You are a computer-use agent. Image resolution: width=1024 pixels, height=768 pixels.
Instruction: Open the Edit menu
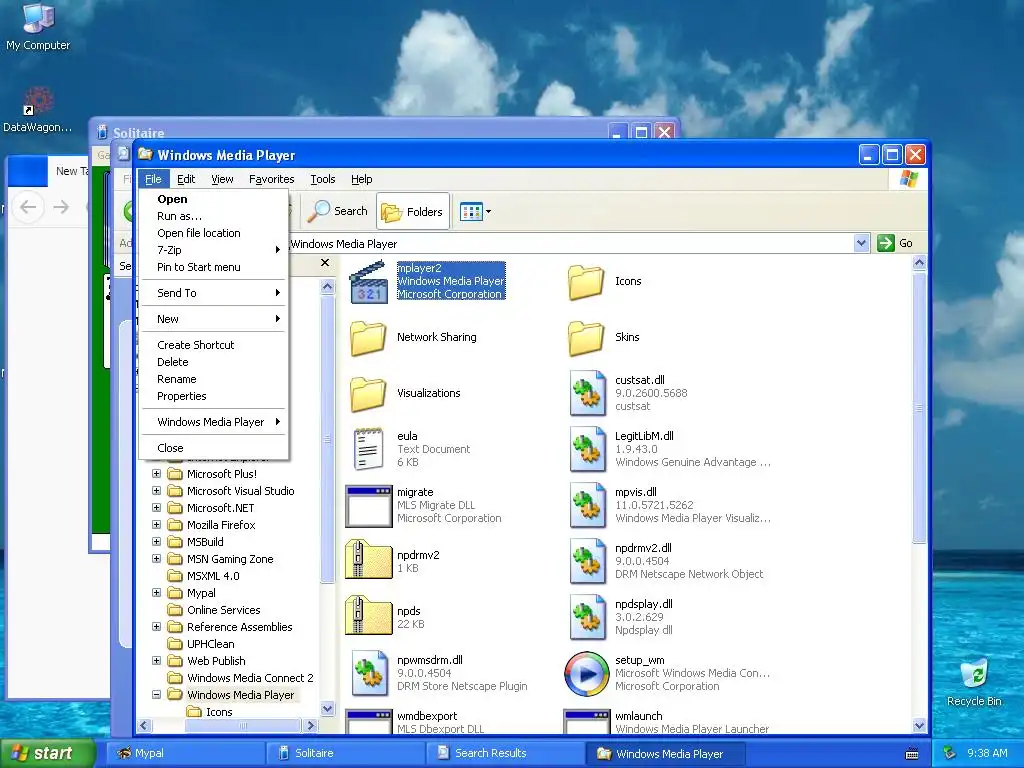coord(185,179)
